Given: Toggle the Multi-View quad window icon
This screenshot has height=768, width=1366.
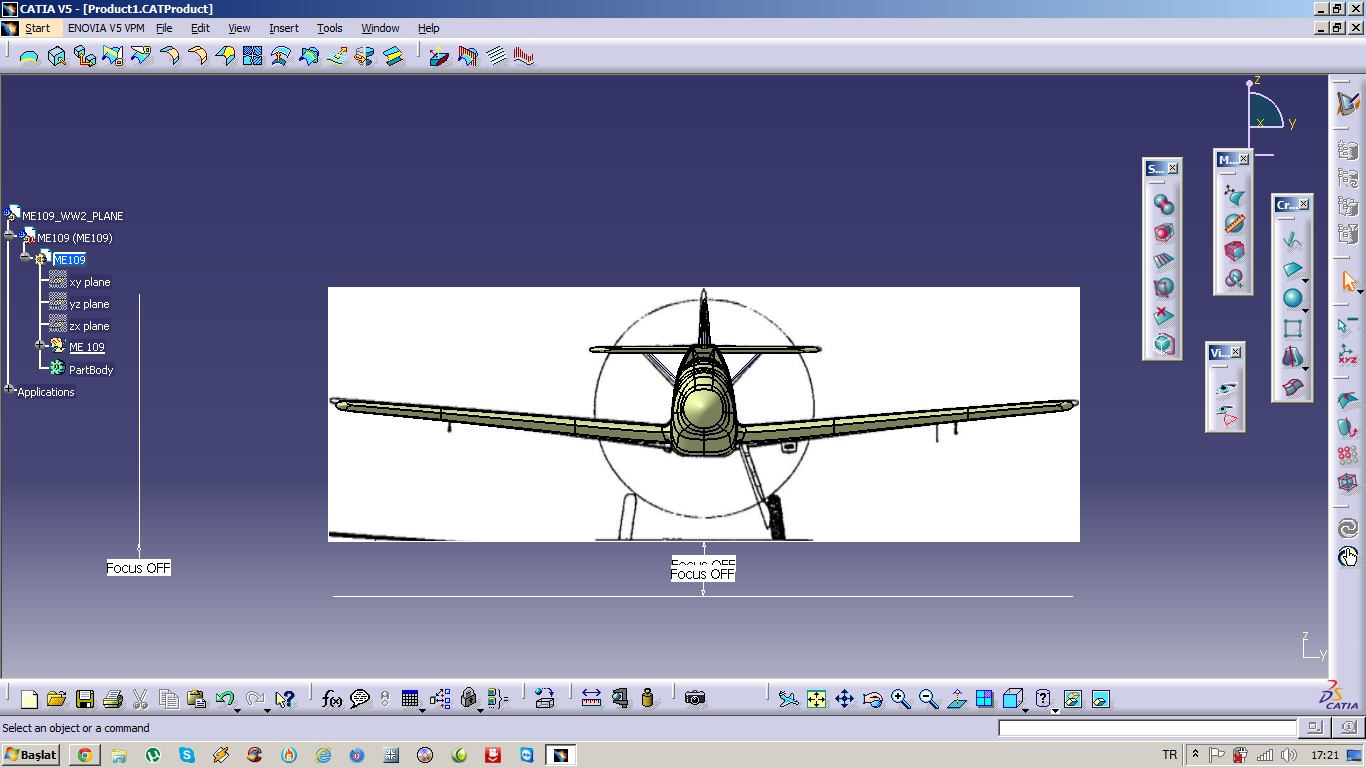Looking at the screenshot, I should click(984, 699).
